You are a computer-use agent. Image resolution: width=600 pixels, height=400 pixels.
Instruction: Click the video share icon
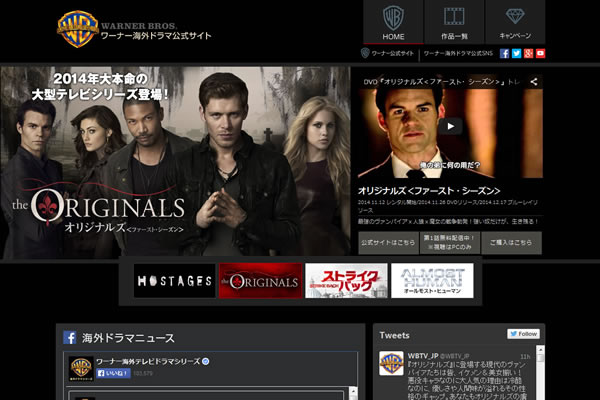coord(534,82)
